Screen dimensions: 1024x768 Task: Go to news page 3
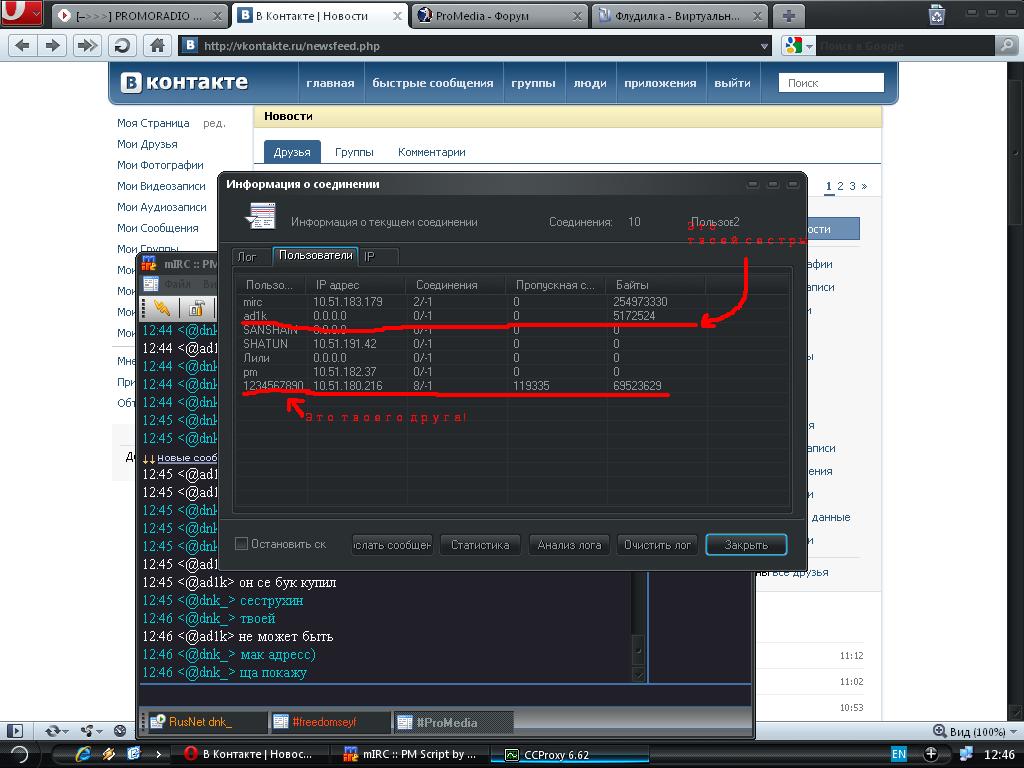pos(852,186)
